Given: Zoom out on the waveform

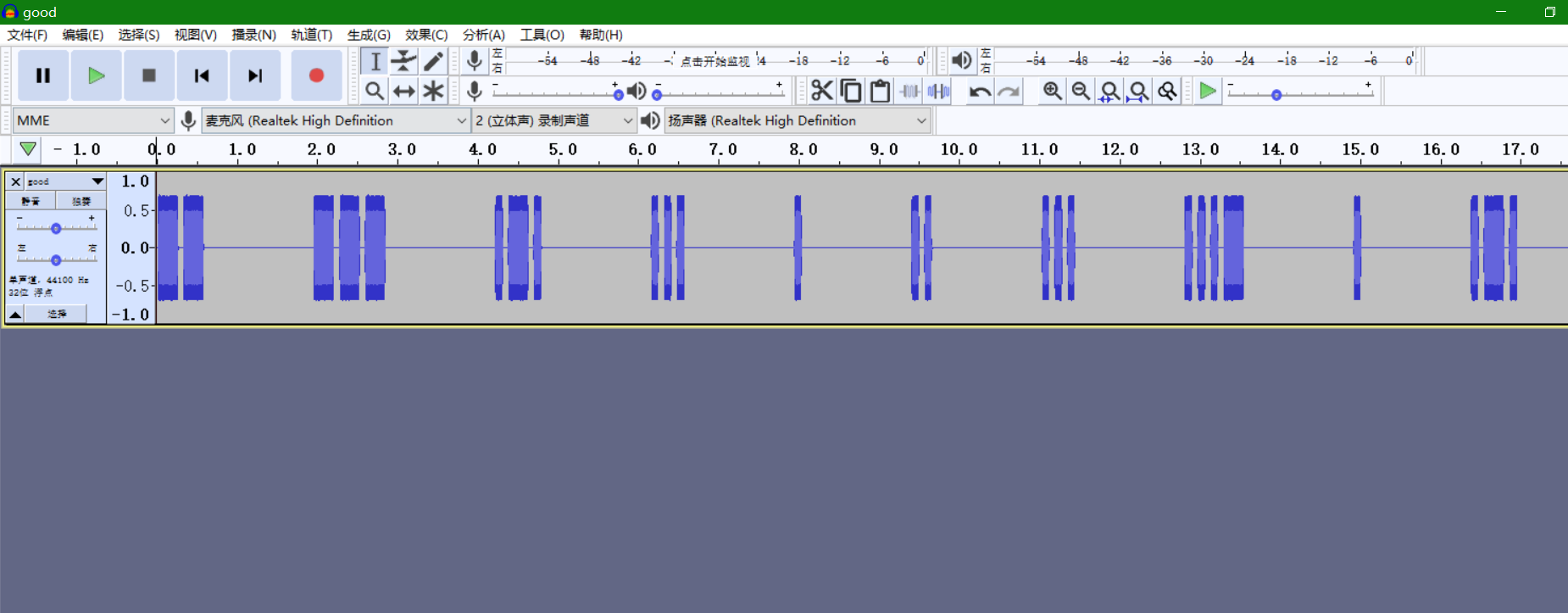Looking at the screenshot, I should [1081, 91].
